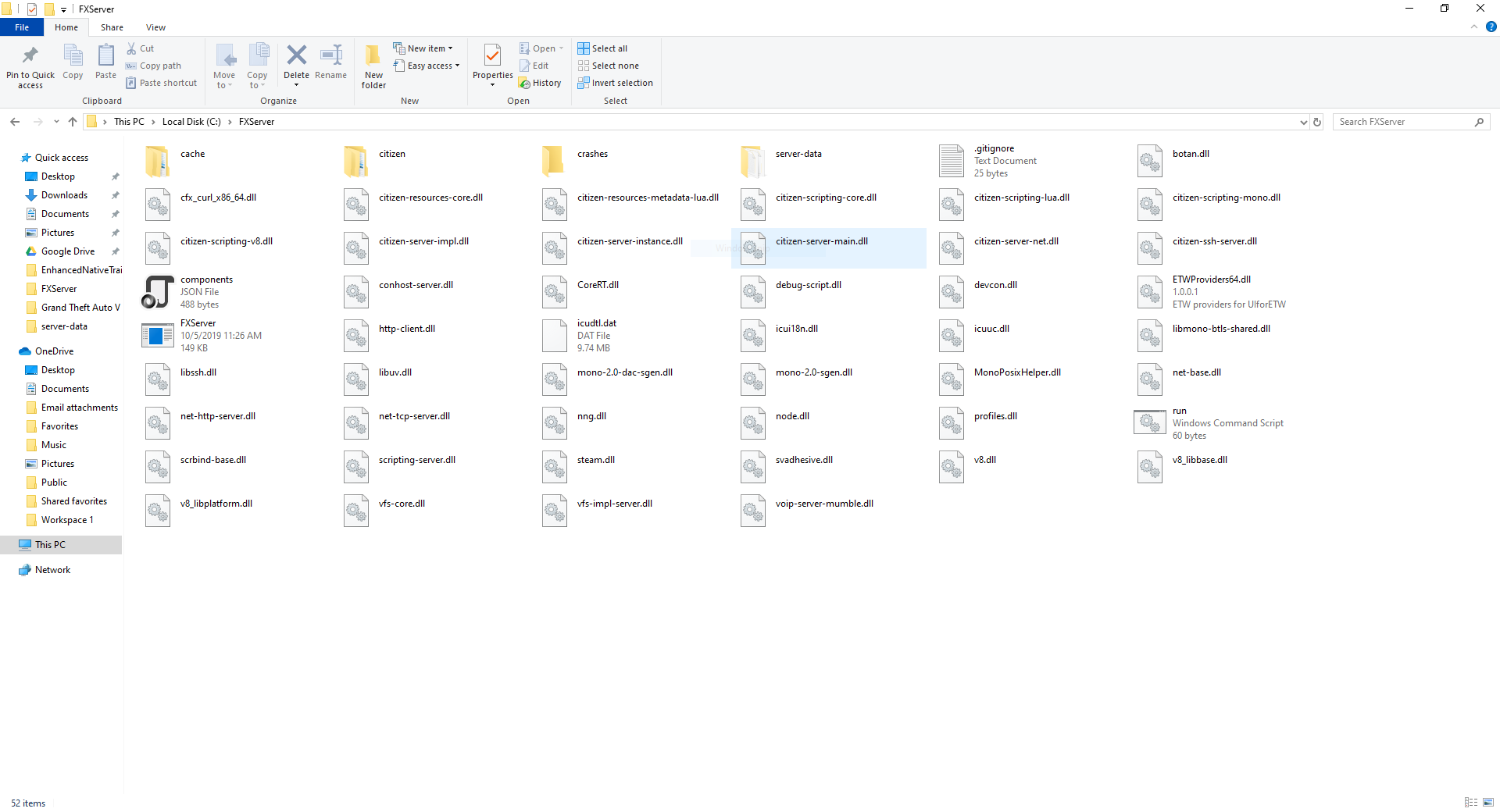Click Select none in the ribbon
1500x812 pixels.
click(x=608, y=66)
